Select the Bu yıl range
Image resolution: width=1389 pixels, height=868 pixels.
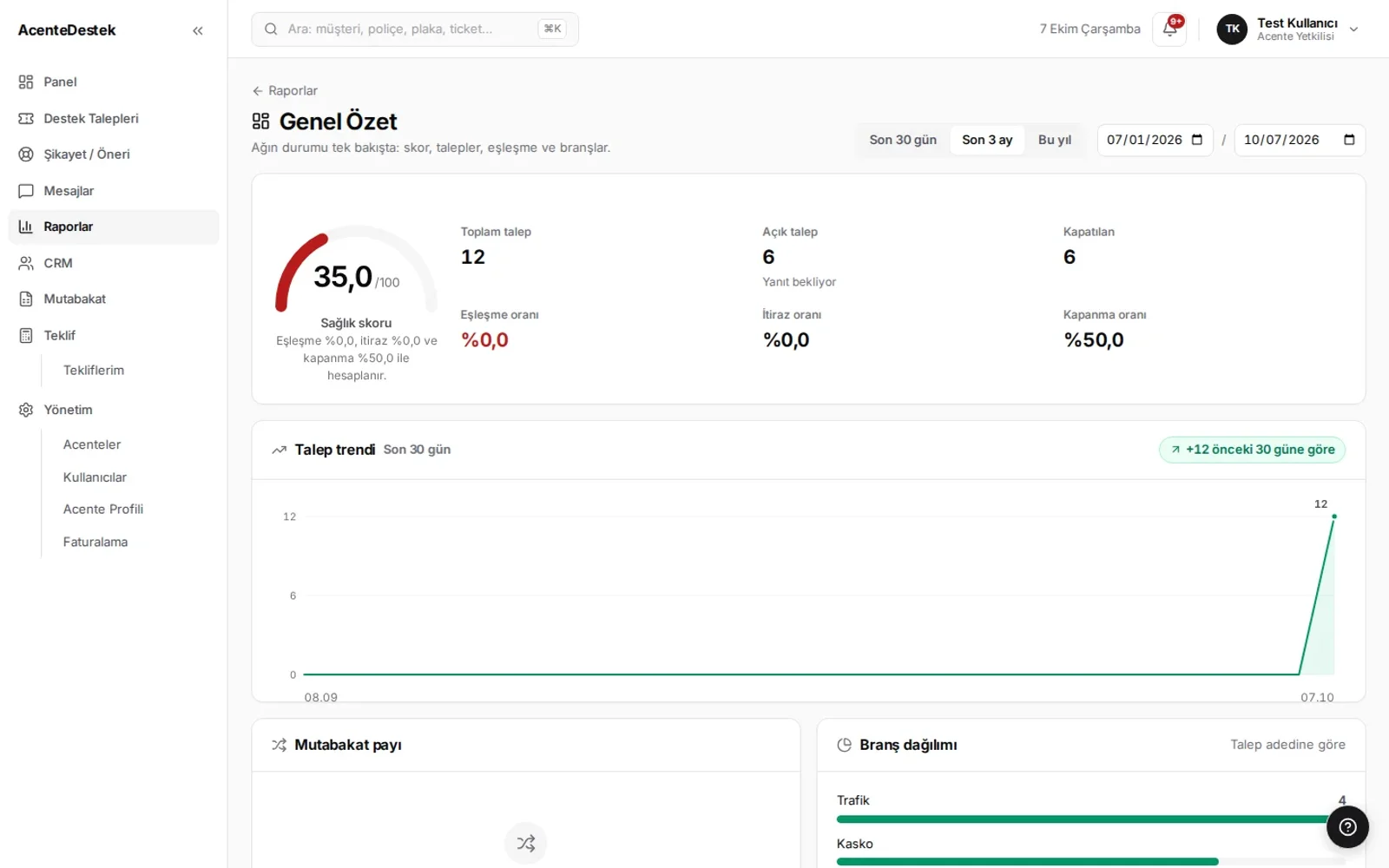1055,140
